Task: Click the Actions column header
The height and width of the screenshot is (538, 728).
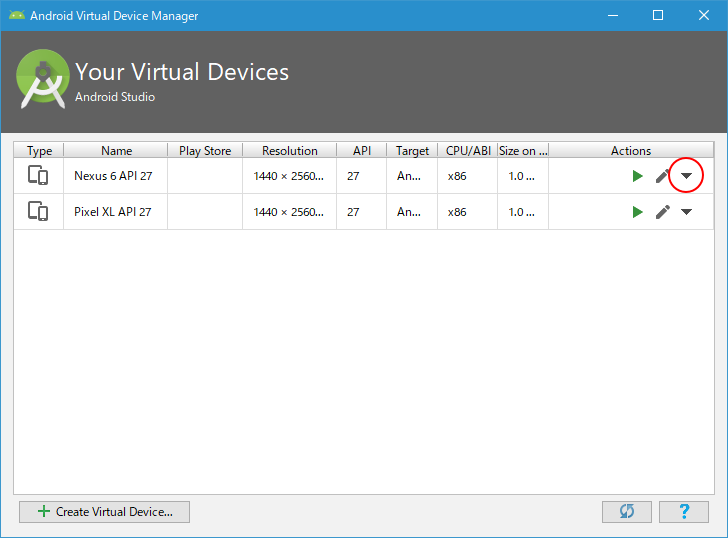Action: [x=631, y=150]
